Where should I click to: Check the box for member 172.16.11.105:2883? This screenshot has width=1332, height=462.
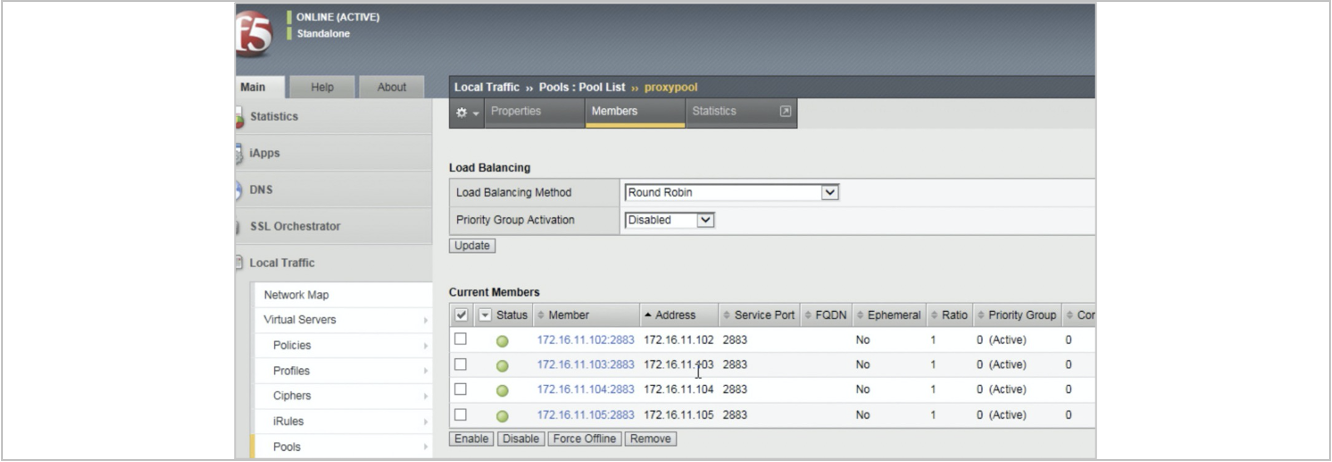[461, 414]
